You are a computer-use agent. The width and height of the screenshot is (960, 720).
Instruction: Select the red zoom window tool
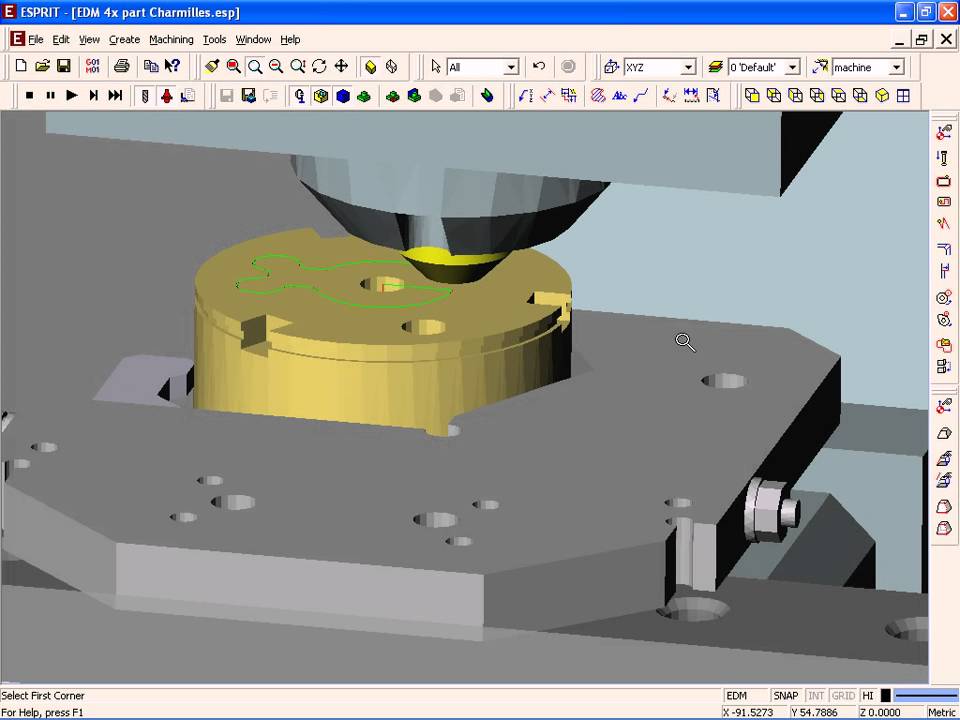click(x=233, y=66)
